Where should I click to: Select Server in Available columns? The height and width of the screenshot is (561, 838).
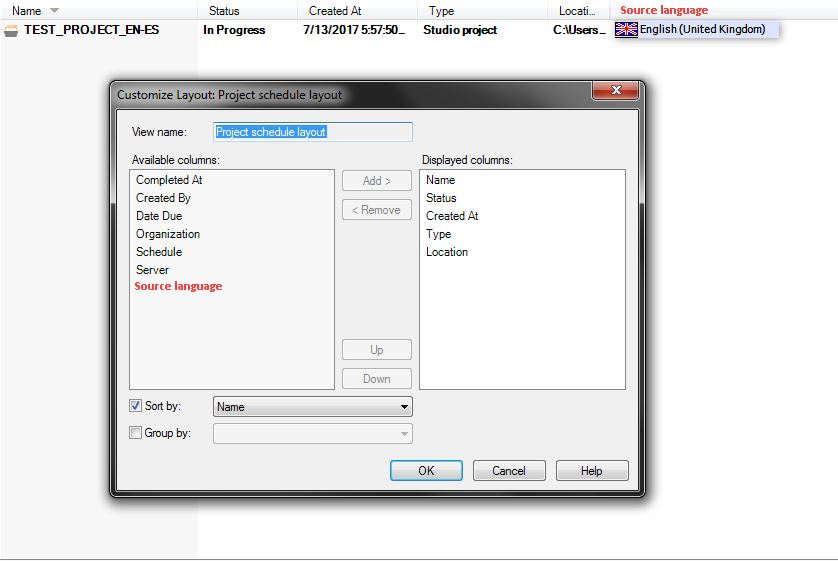(152, 270)
